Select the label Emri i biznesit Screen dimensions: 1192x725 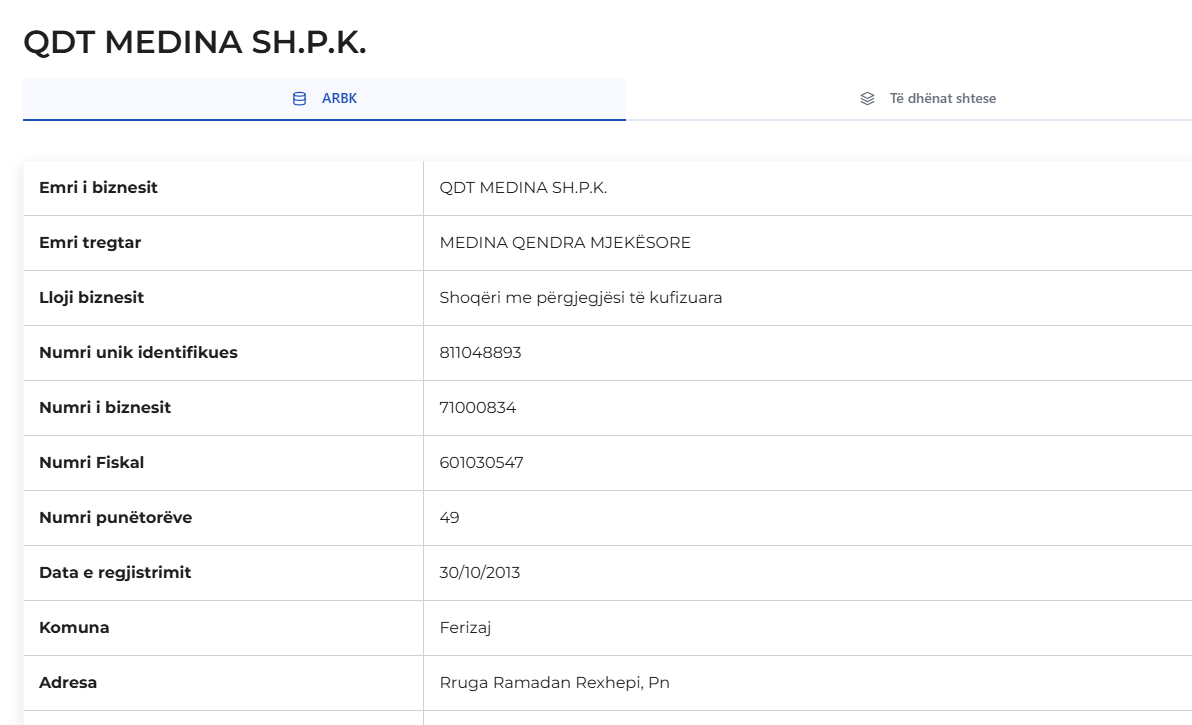[x=98, y=188]
